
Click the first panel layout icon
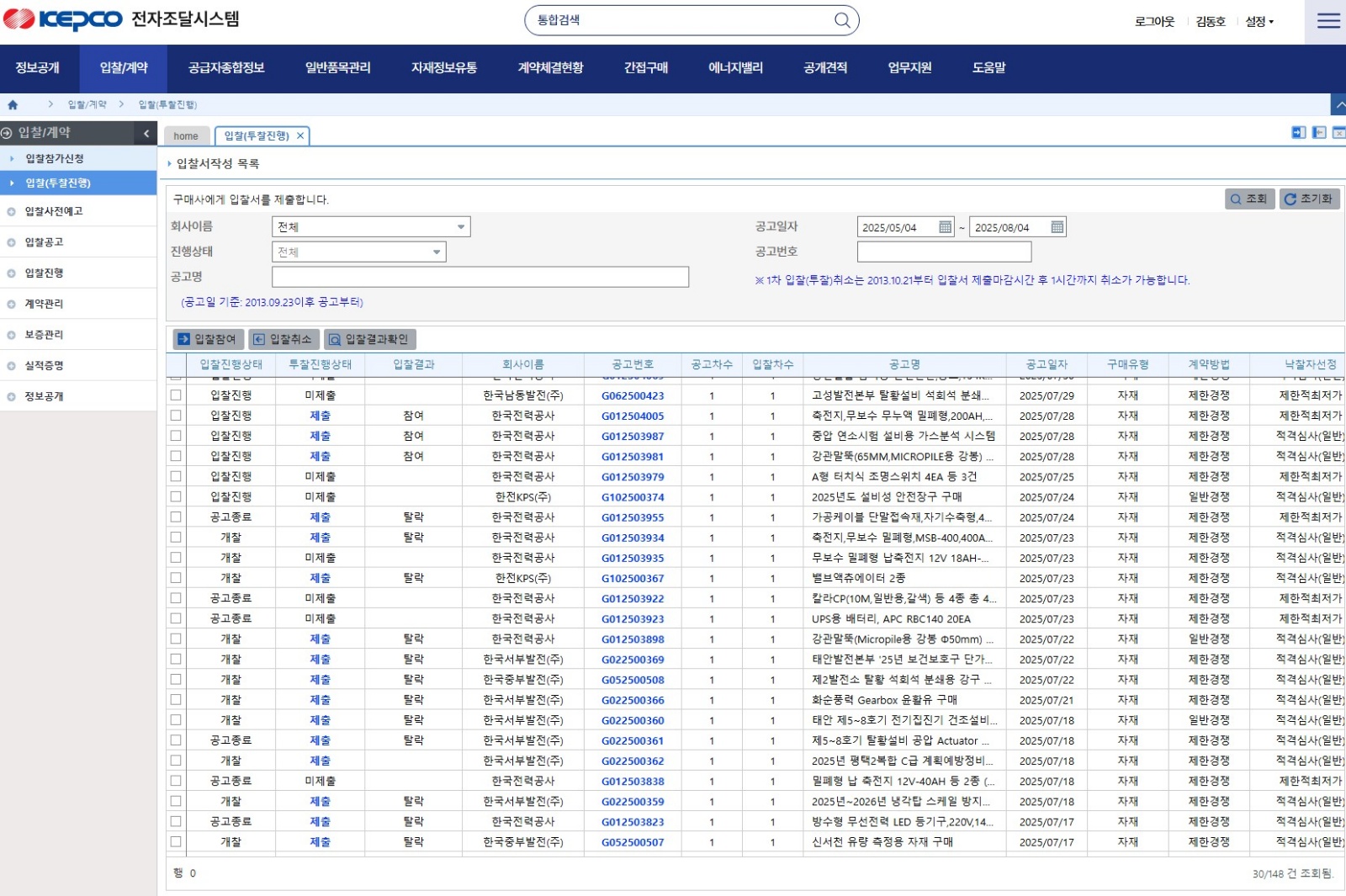click(1299, 133)
